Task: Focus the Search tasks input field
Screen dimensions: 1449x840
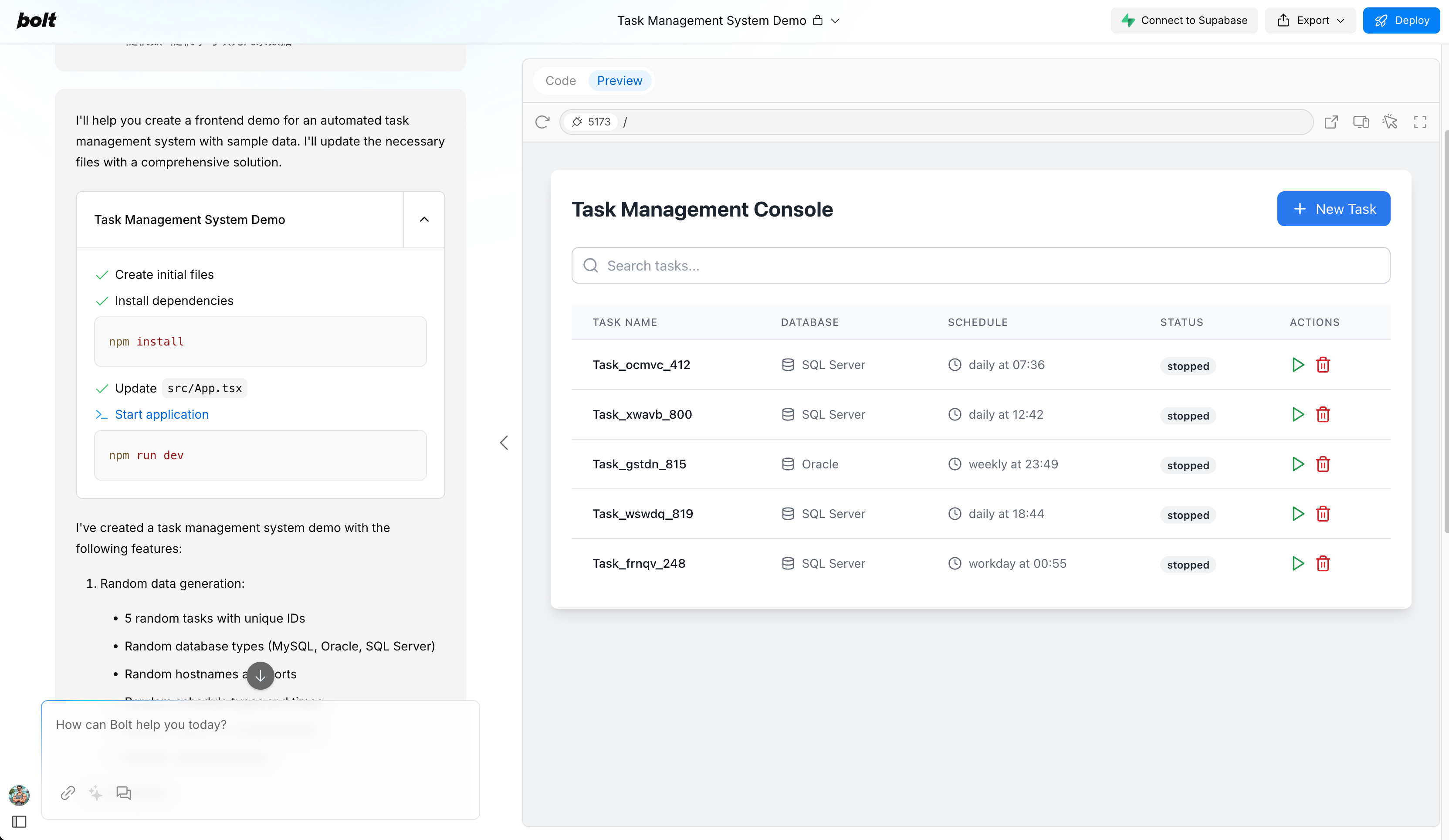Action: tap(980, 266)
